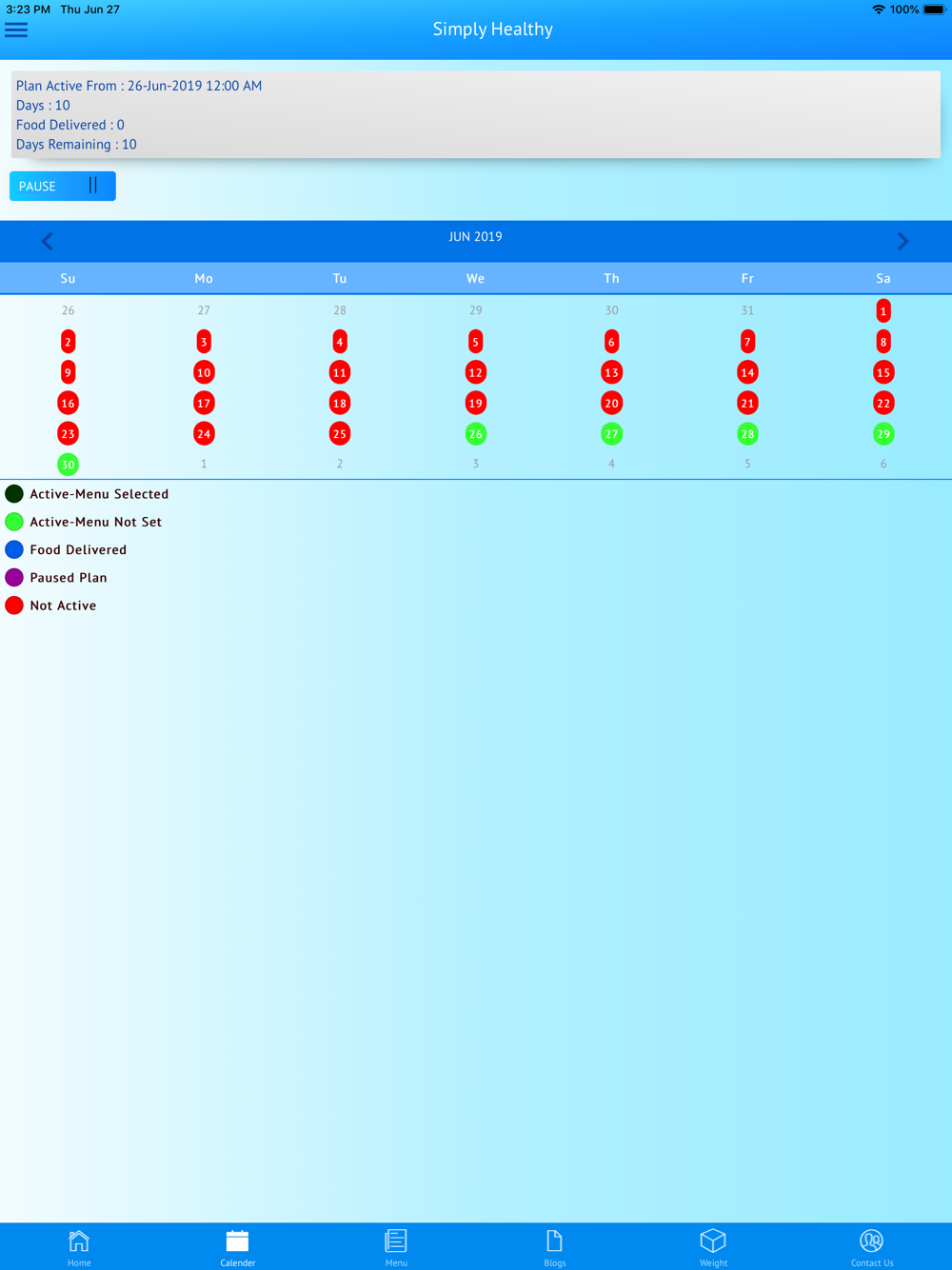This screenshot has height=1270, width=952.
Task: Select June 27 on calendar
Action: [x=611, y=434]
